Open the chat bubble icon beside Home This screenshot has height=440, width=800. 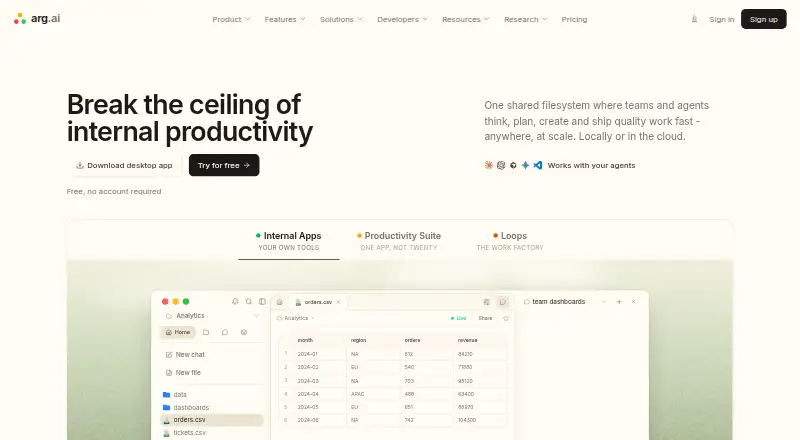point(224,332)
